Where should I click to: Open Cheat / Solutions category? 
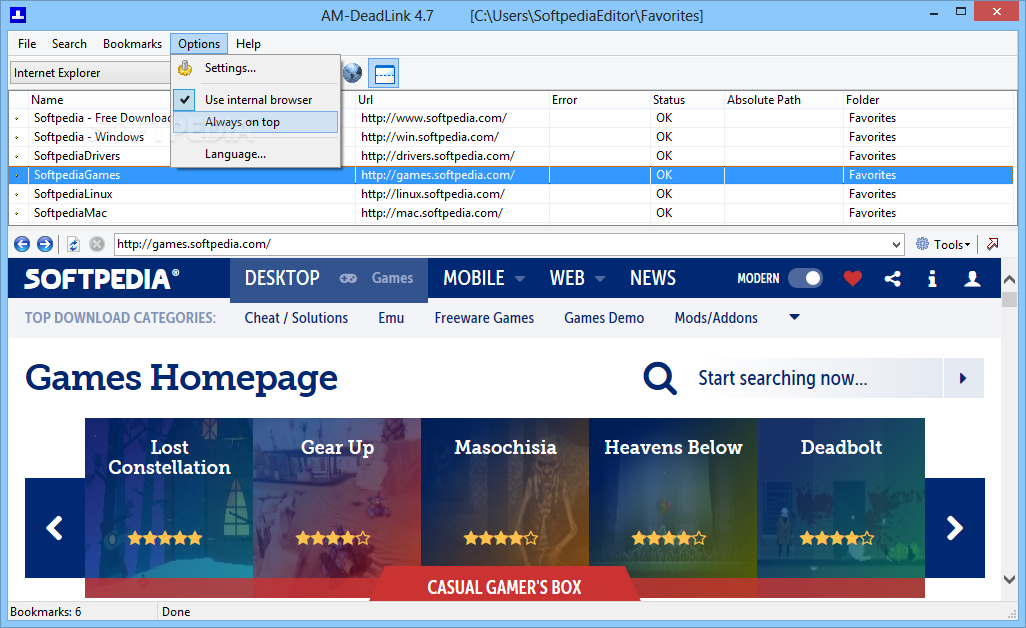tap(296, 318)
